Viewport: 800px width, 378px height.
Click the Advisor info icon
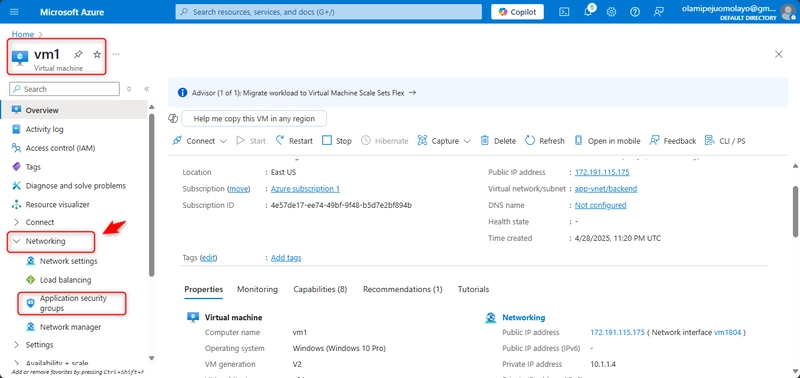click(182, 93)
